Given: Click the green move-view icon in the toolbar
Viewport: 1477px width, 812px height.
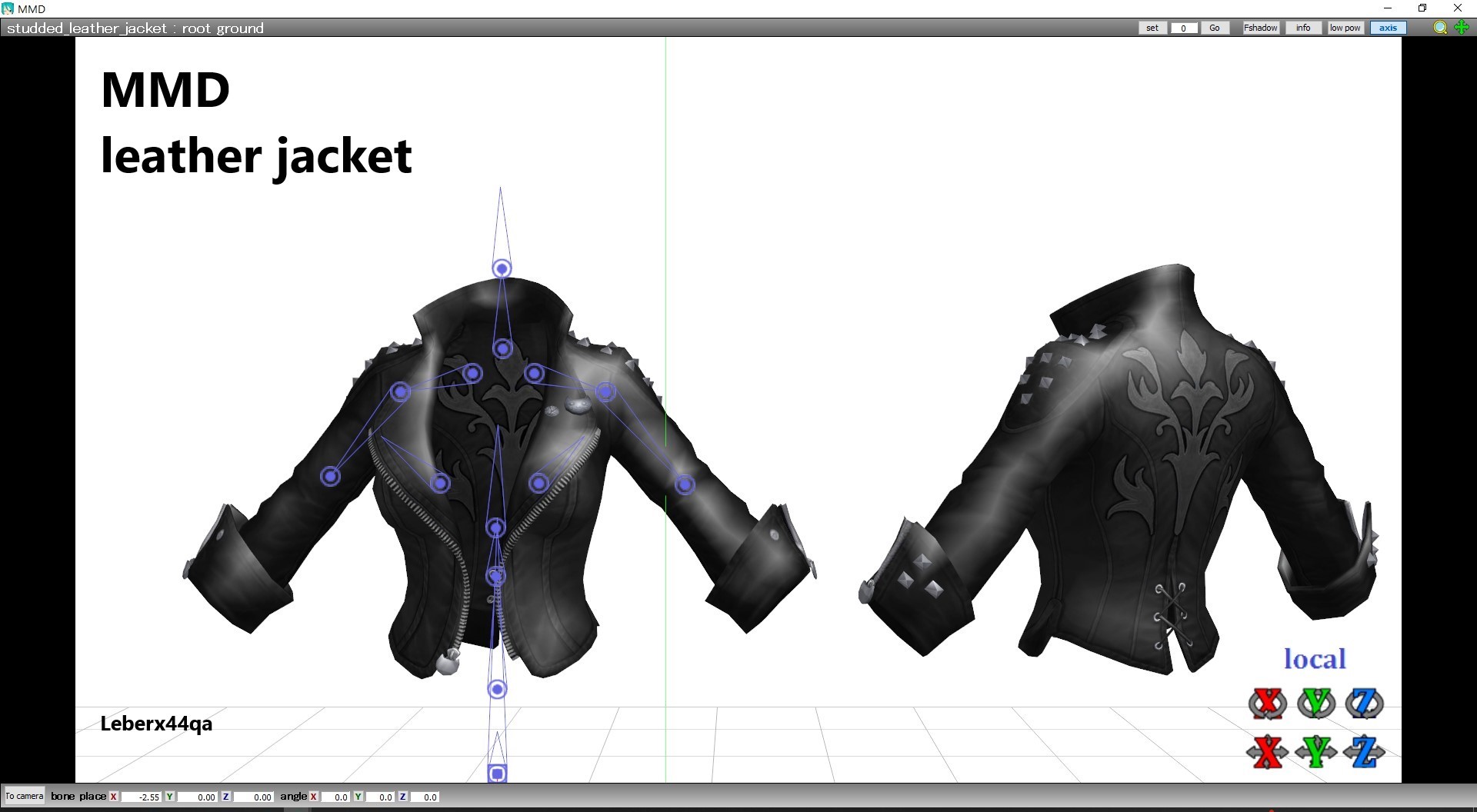Looking at the screenshot, I should tap(1462, 28).
